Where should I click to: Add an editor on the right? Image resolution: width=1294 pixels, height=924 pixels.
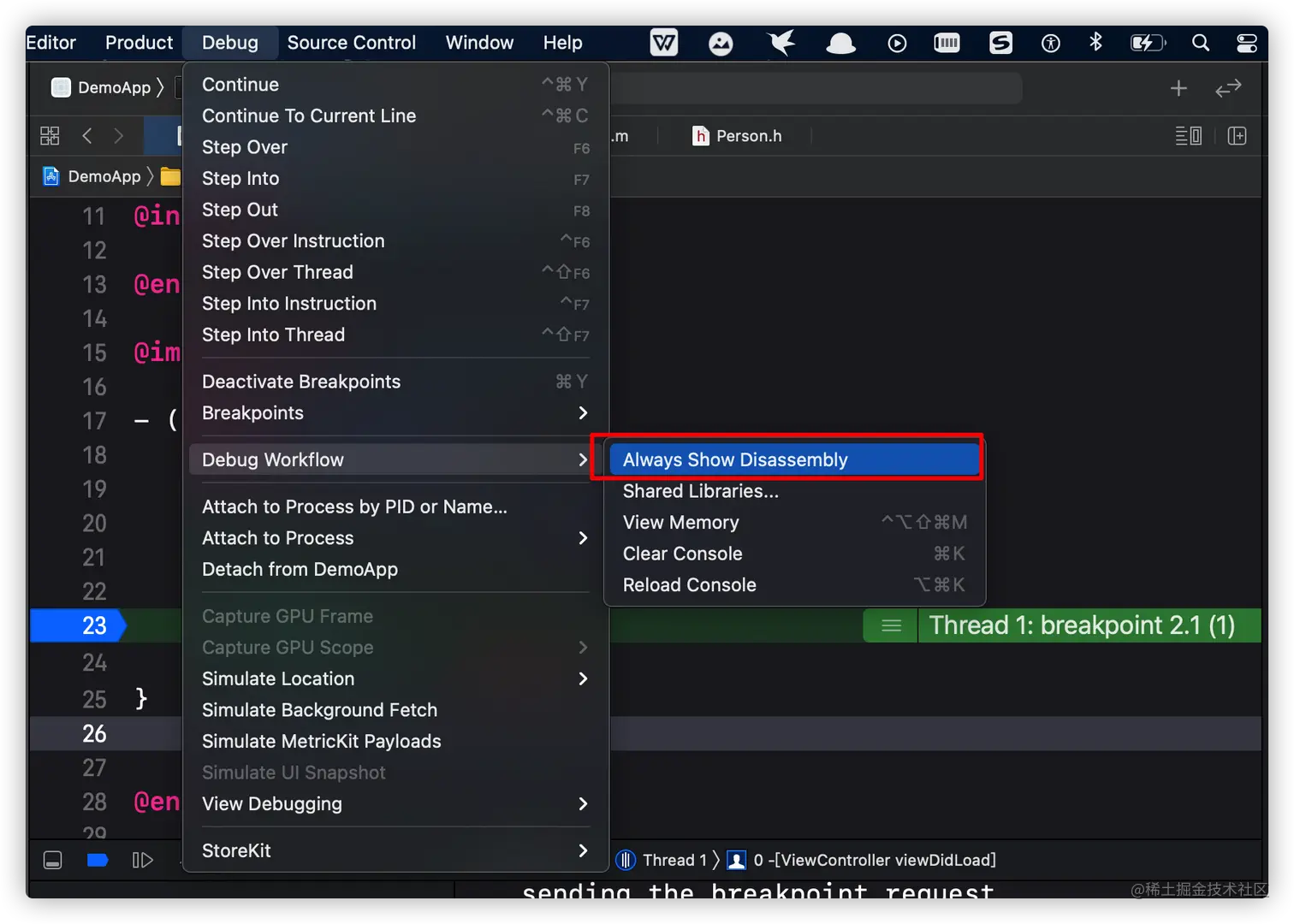(1237, 136)
